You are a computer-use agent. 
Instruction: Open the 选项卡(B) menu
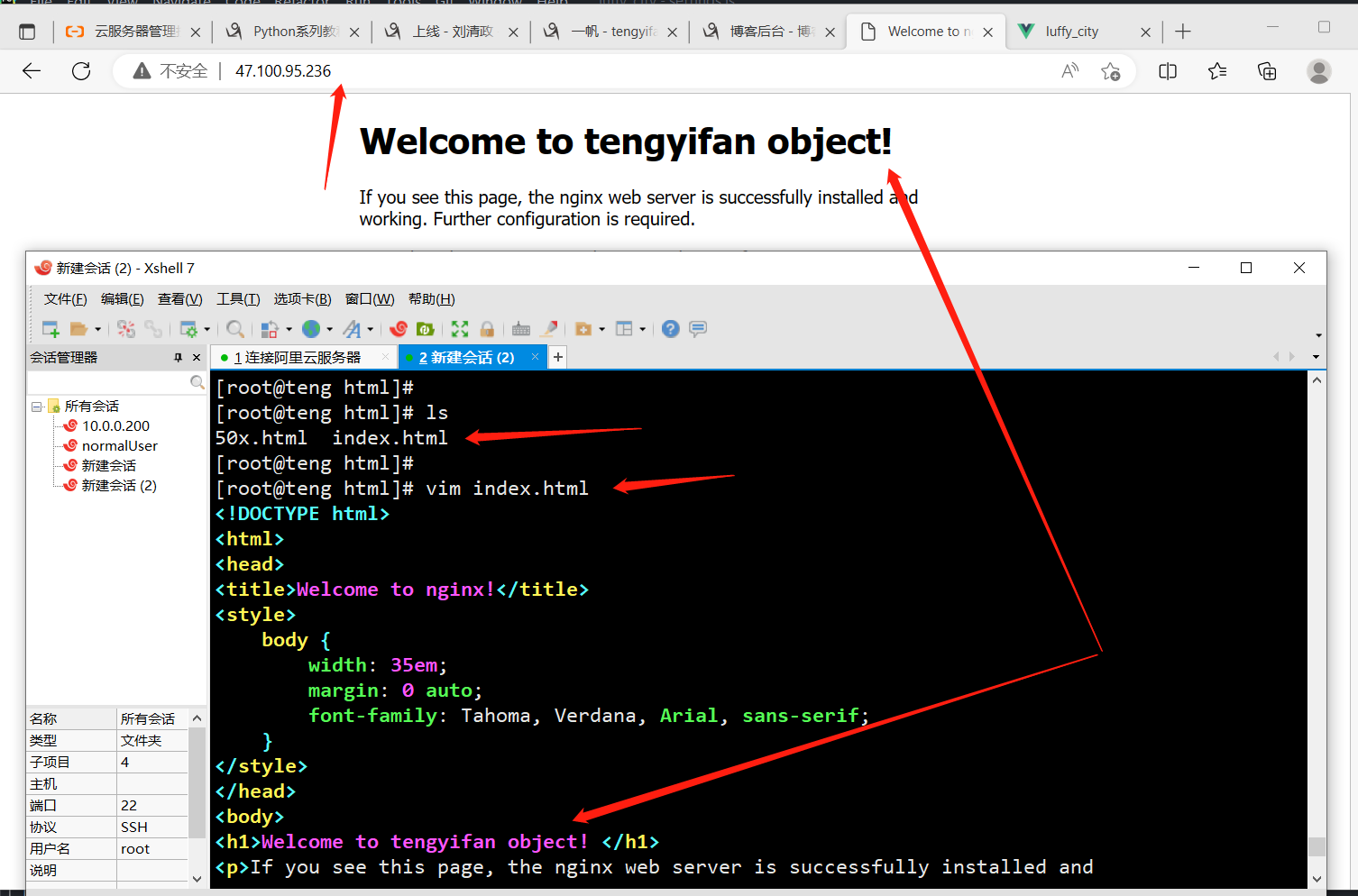(x=303, y=299)
